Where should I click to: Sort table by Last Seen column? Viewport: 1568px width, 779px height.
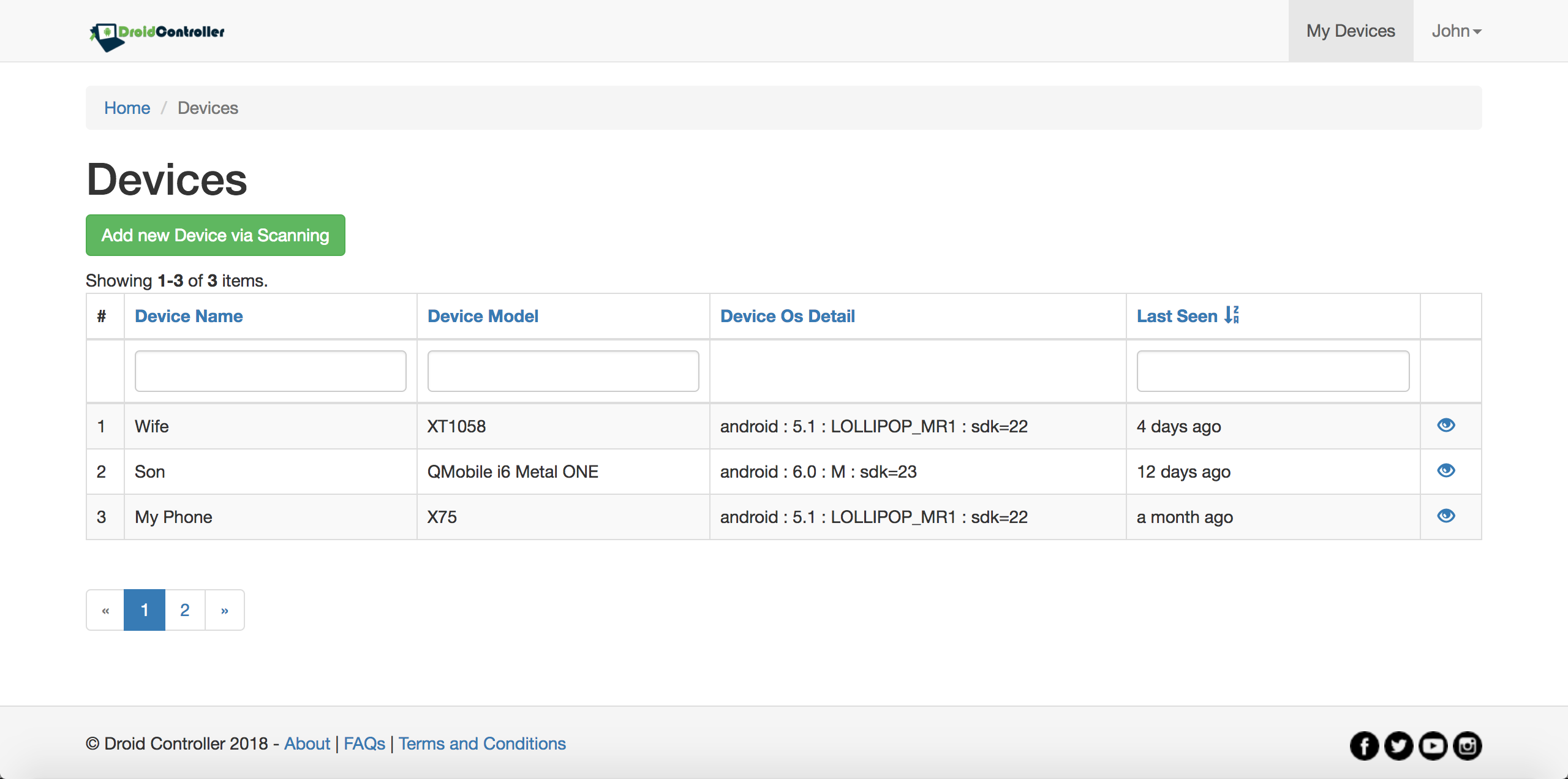(1177, 316)
